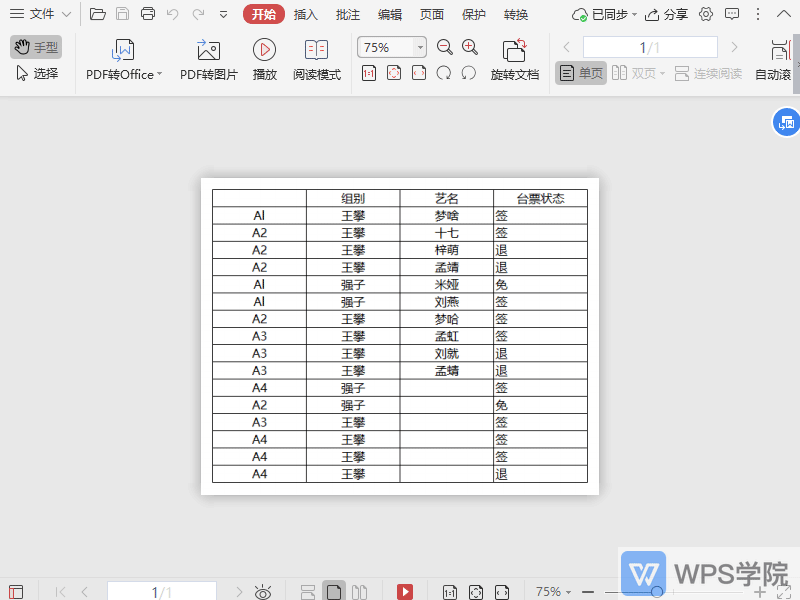Select 单页 single page view
Viewport: 800px width, 600px height.
[x=581, y=73]
